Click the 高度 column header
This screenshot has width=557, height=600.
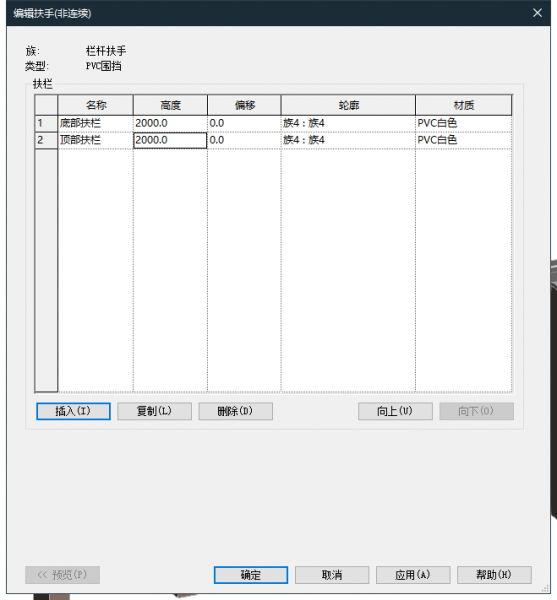(x=170, y=105)
